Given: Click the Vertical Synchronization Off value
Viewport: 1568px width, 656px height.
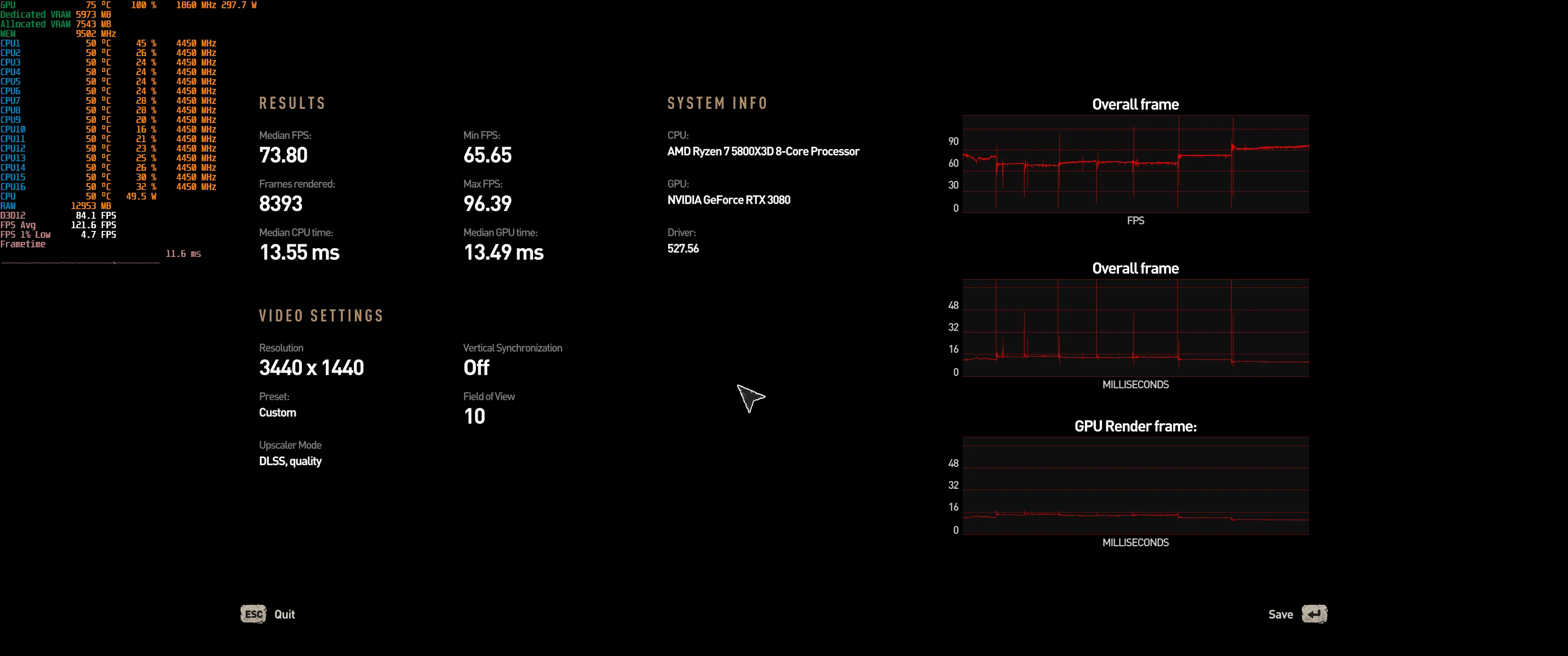Looking at the screenshot, I should coord(476,368).
